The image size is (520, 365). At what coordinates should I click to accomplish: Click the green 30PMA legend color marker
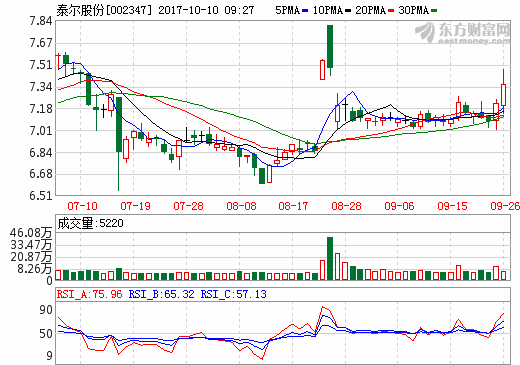coord(434,11)
